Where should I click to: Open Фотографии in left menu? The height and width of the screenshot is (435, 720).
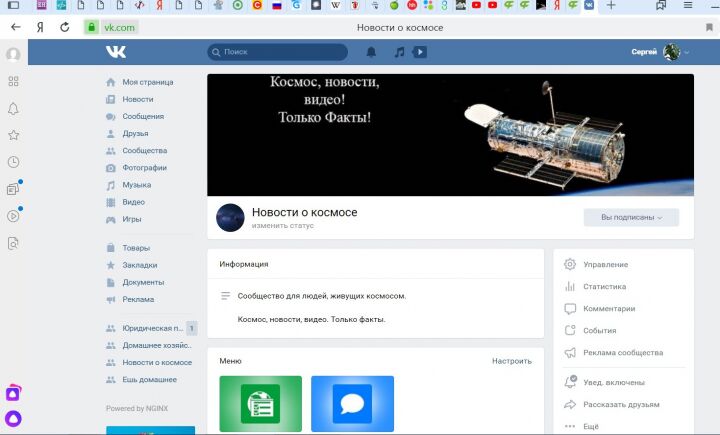[x=144, y=168]
